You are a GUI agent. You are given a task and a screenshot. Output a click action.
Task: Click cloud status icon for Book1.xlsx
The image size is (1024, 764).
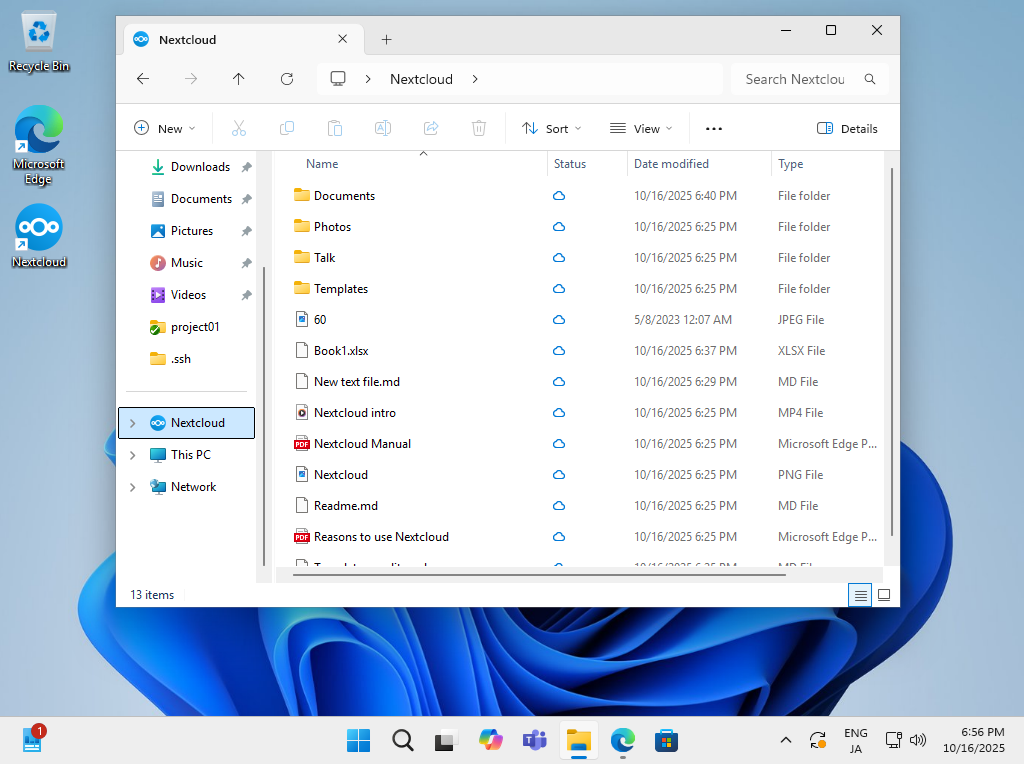[x=559, y=351]
